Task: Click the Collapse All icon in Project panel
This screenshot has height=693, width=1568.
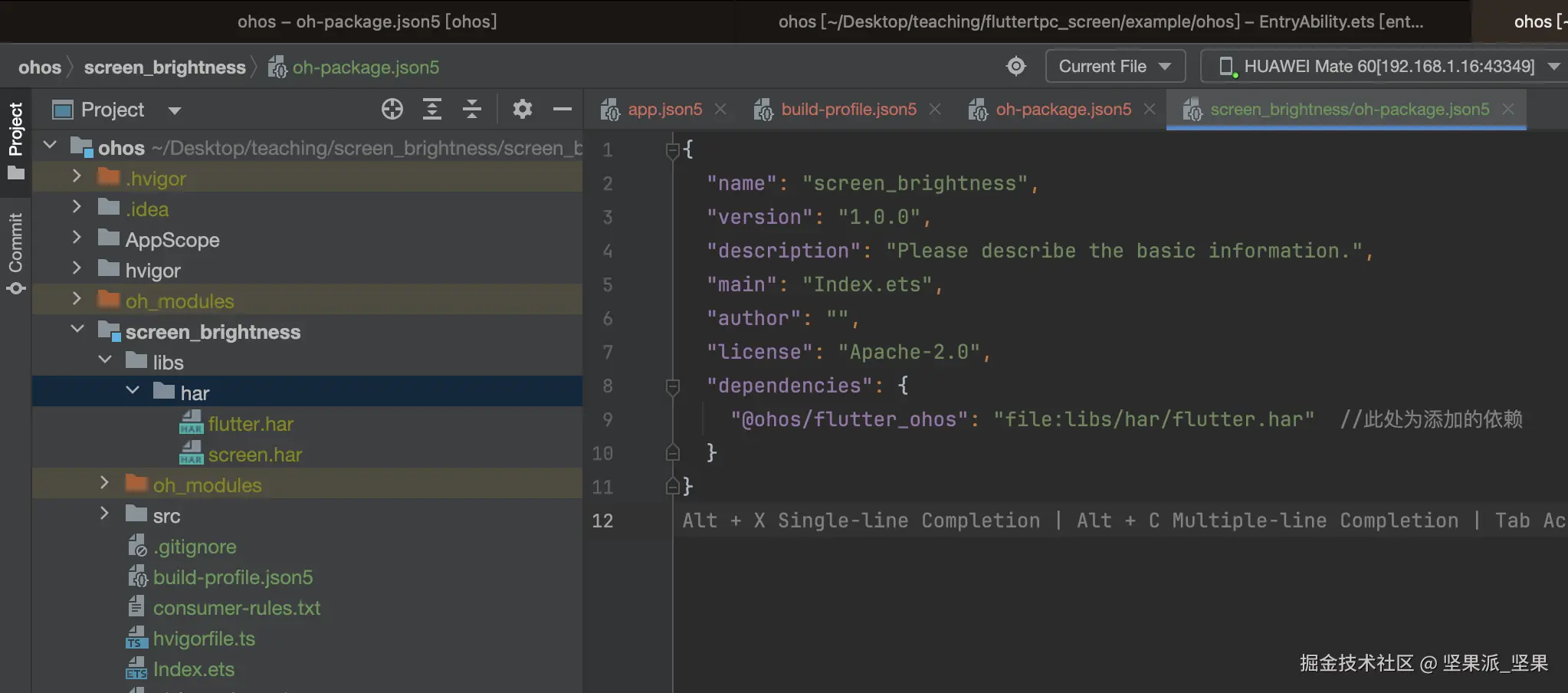Action: (x=472, y=110)
